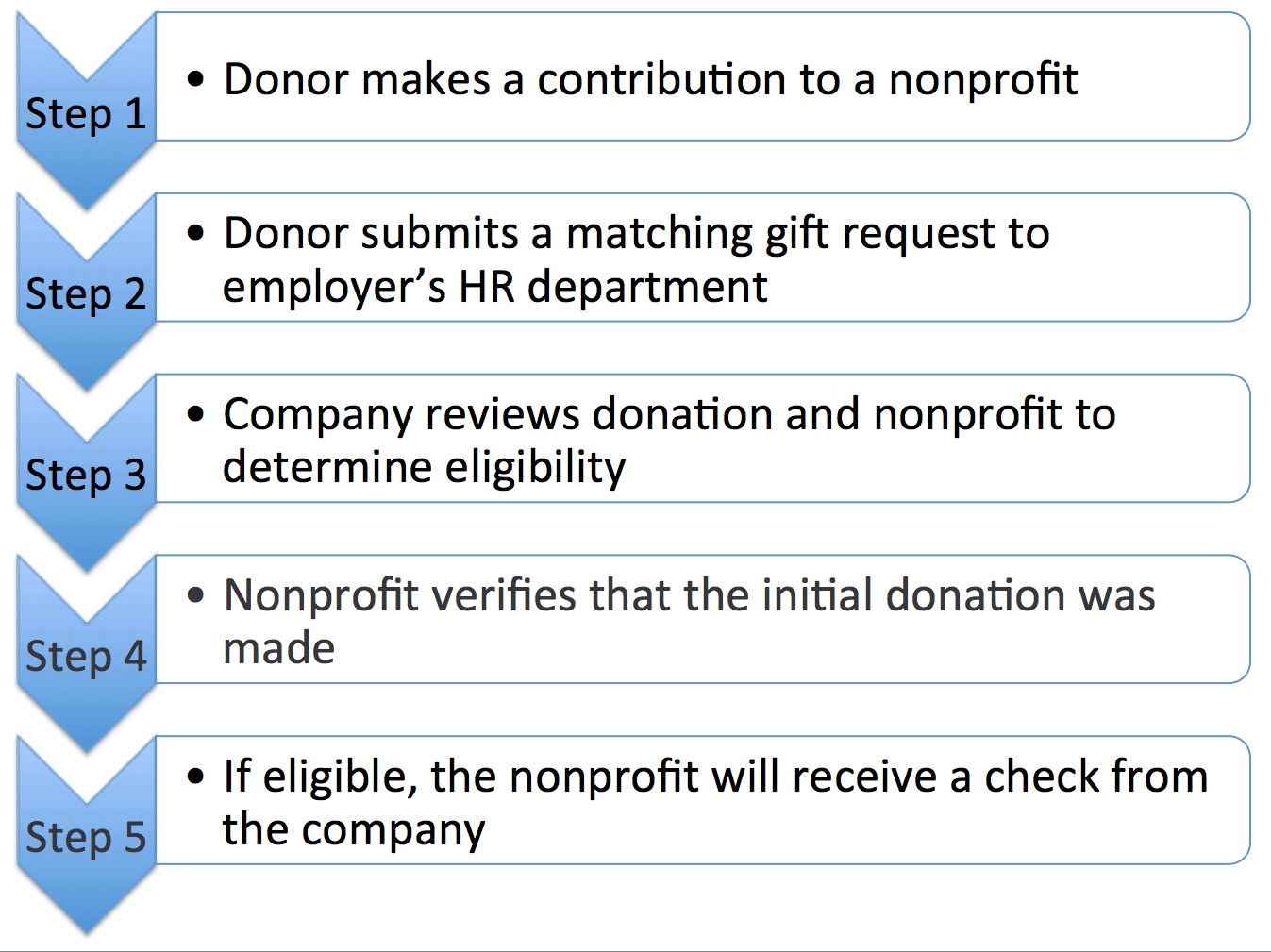Click the Step 2 chevron arrow

point(85,293)
